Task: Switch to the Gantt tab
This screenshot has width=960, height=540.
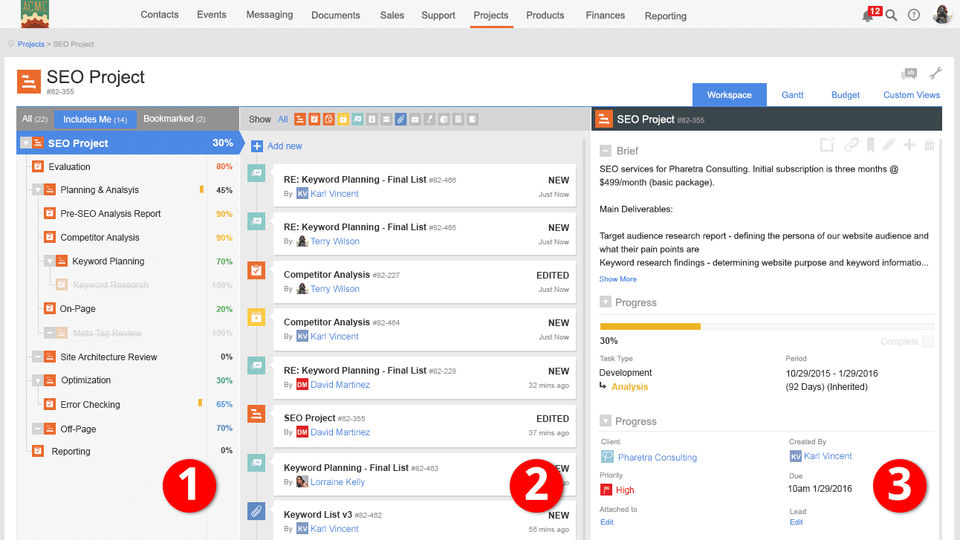Action: click(792, 95)
